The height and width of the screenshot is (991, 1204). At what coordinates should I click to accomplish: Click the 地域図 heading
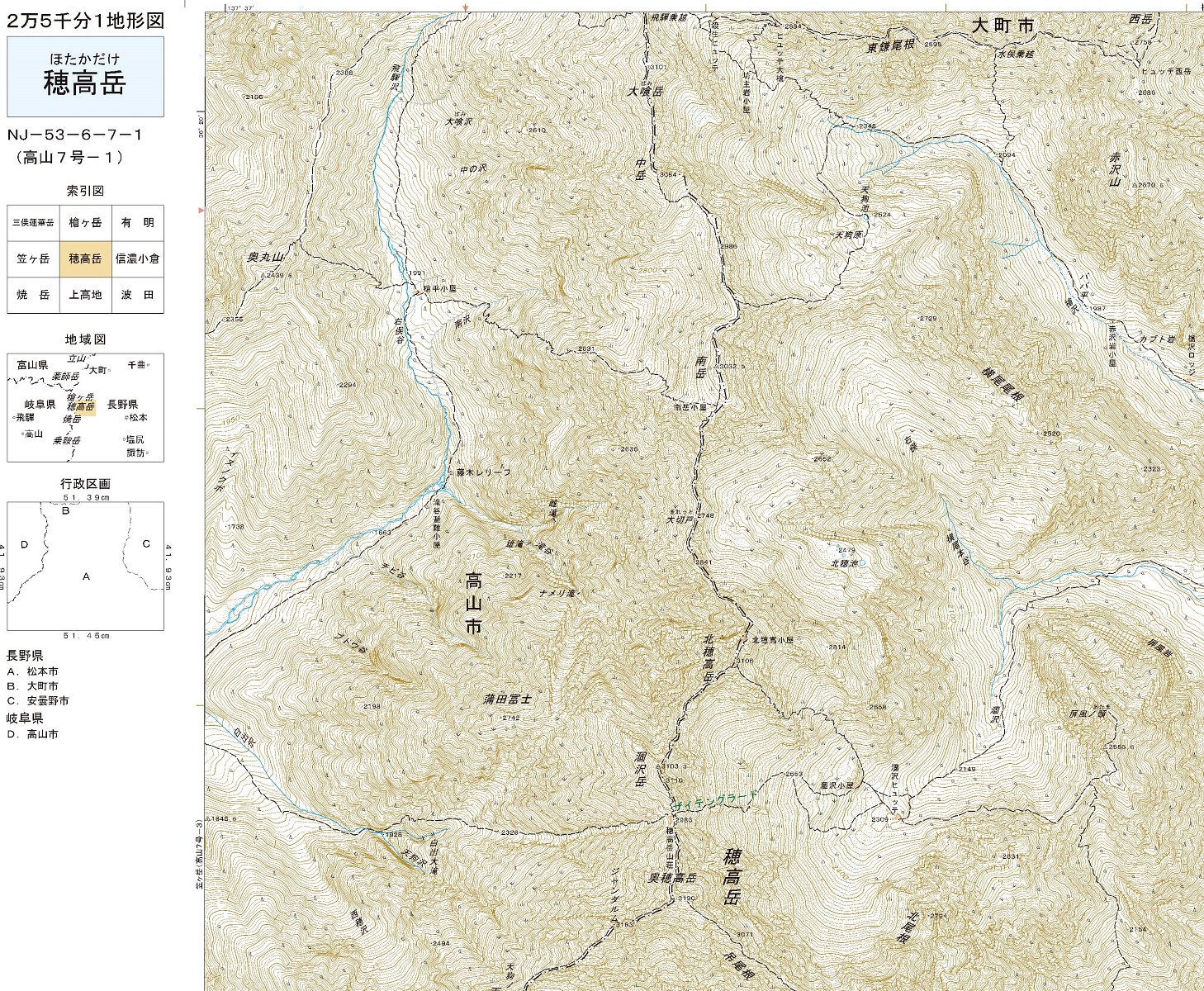tap(85, 339)
